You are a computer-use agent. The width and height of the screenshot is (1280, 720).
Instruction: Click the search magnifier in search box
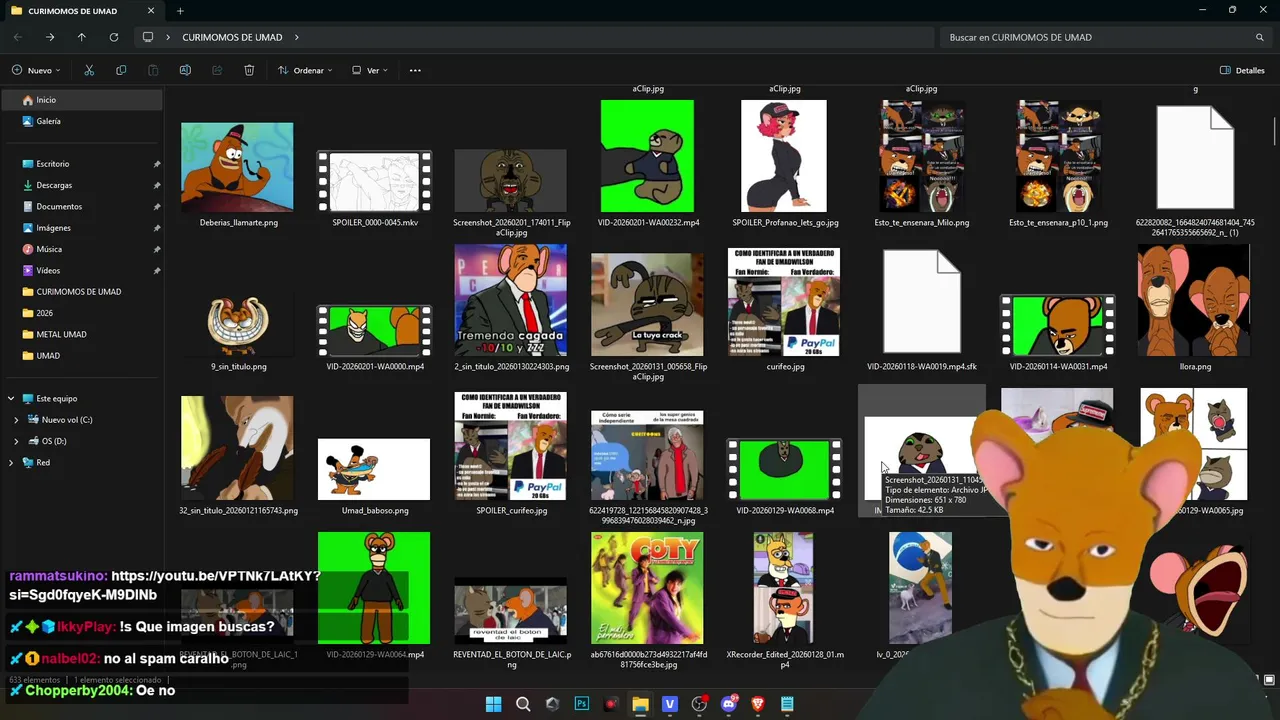[1260, 37]
